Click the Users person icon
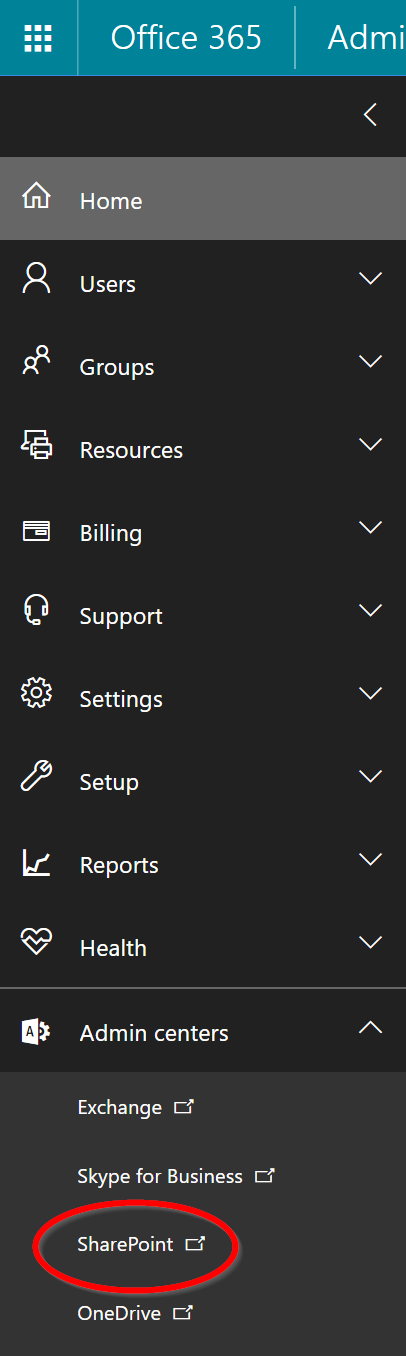Viewport: 406px width, 1356px height. [x=36, y=278]
